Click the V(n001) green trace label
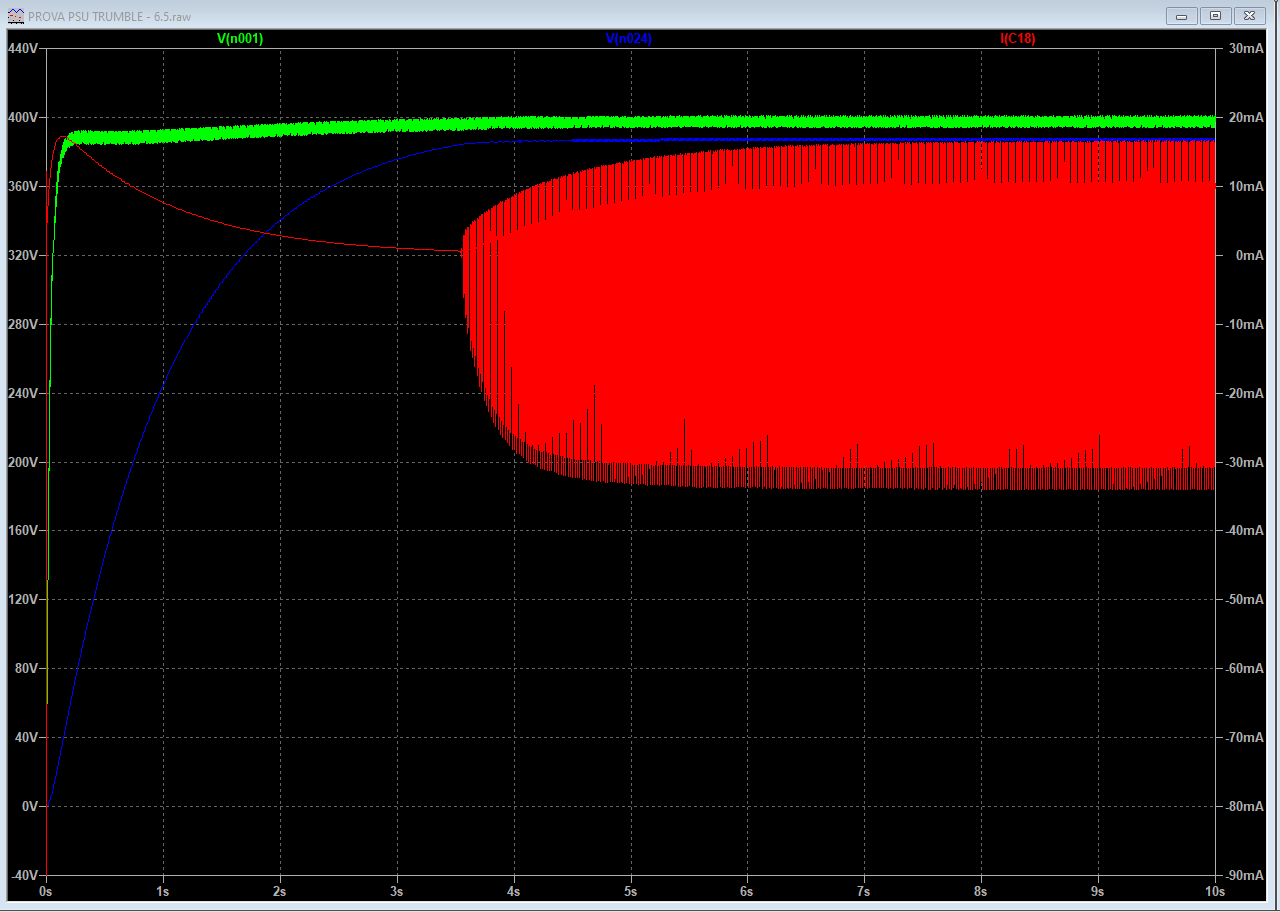Screen dimensions: 1280x912 (240, 39)
